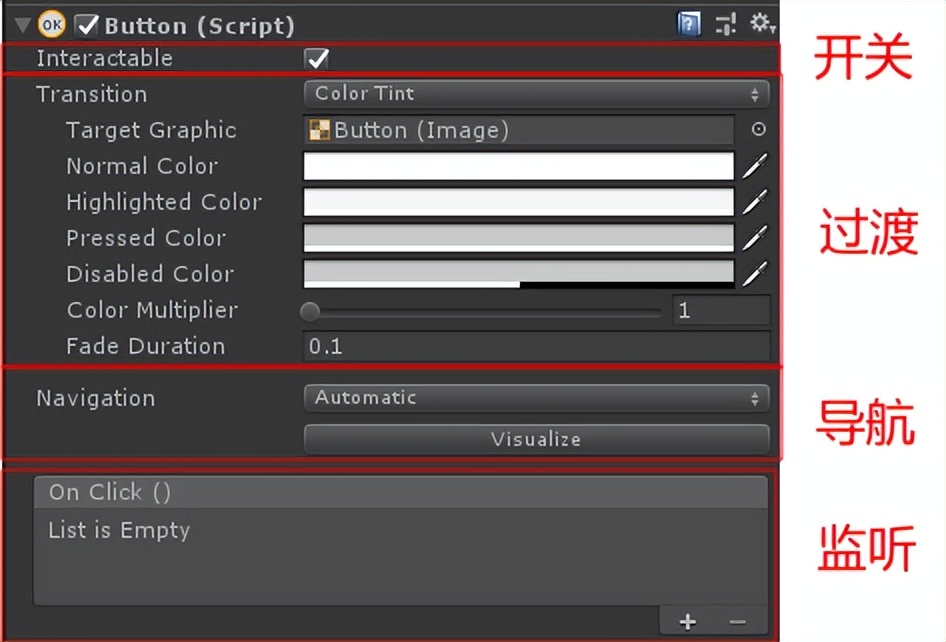946x642 pixels.
Task: Click the On Click () event header
Action: 401,492
